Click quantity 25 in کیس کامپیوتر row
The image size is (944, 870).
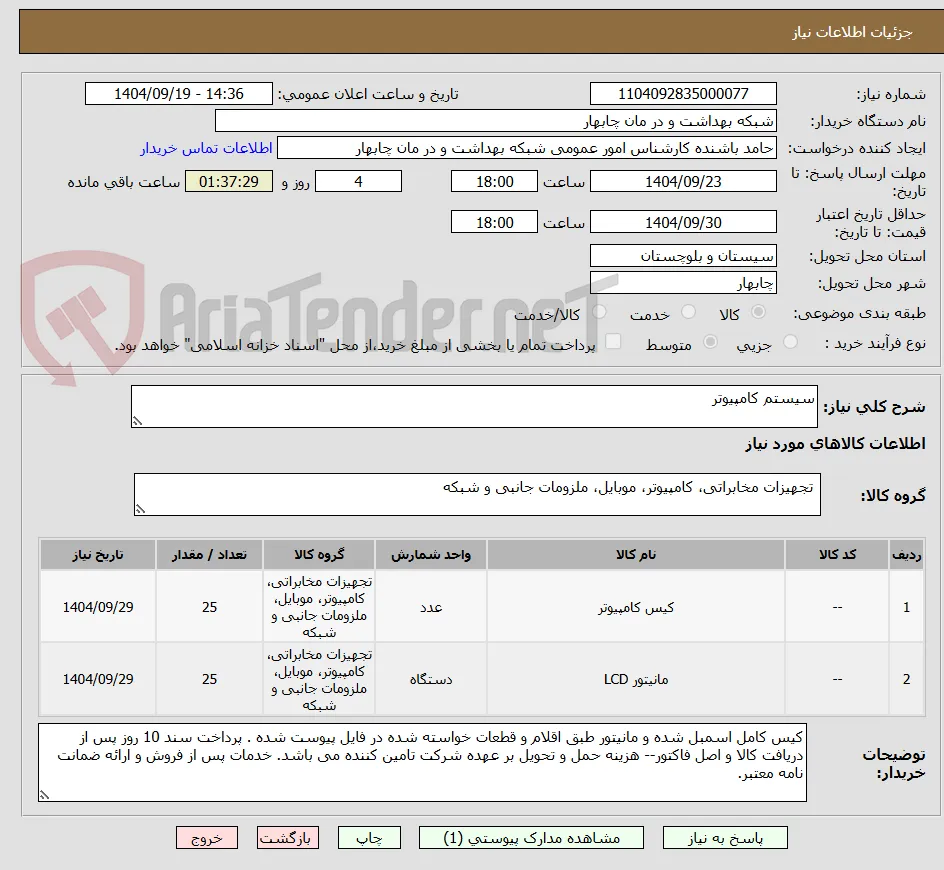click(x=210, y=607)
